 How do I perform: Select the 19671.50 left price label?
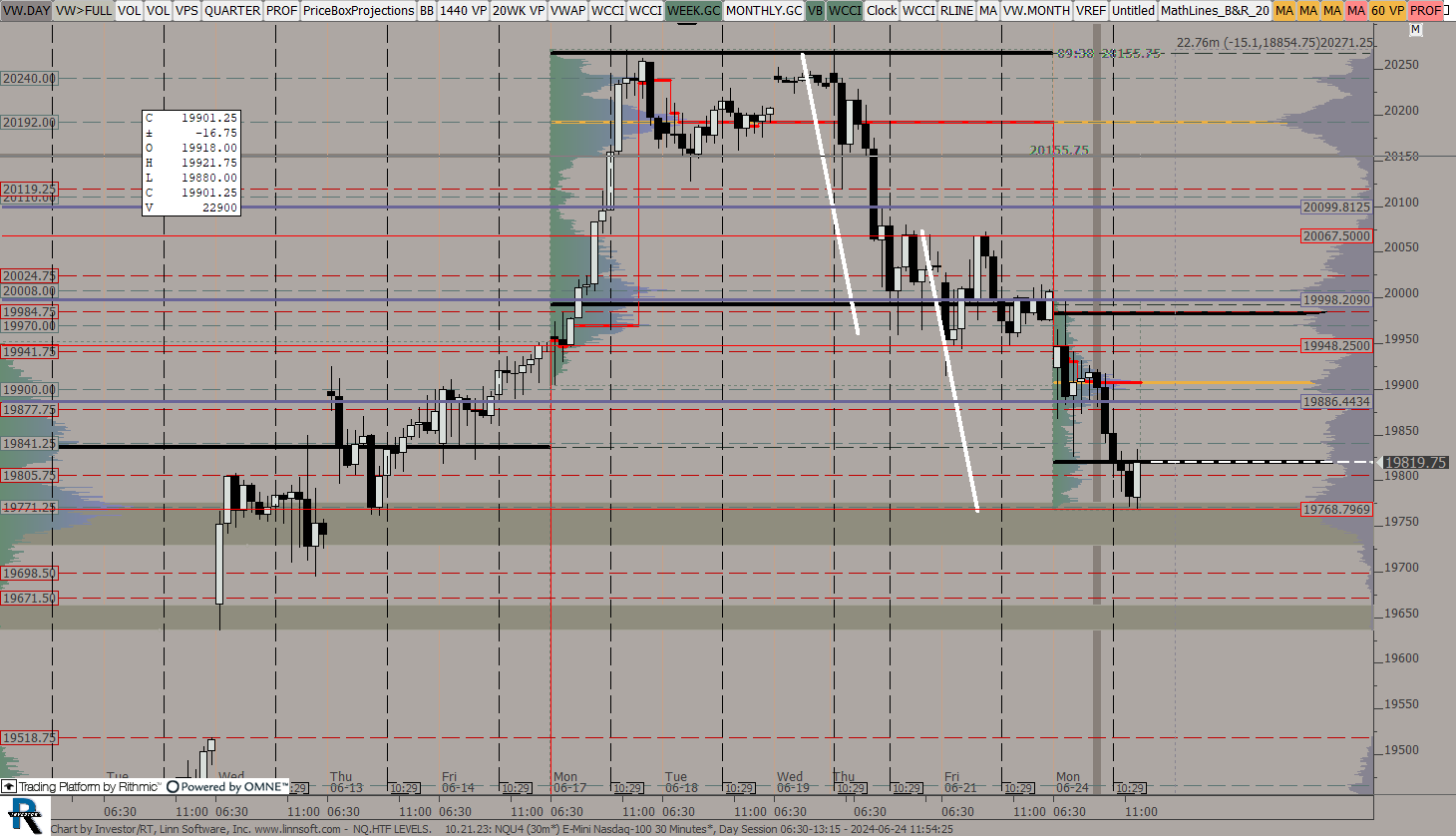(30, 598)
